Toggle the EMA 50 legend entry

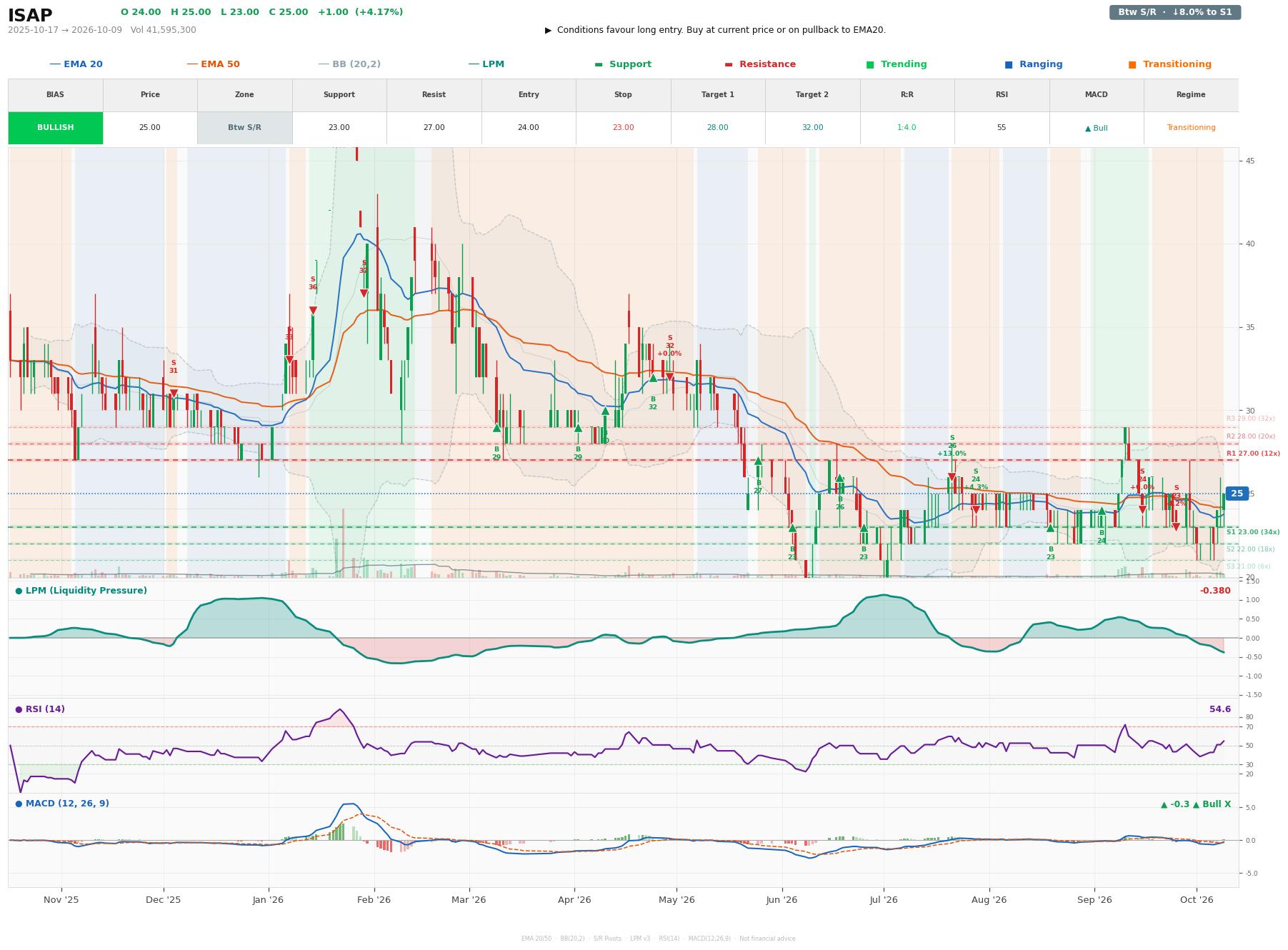pyautogui.click(x=213, y=64)
